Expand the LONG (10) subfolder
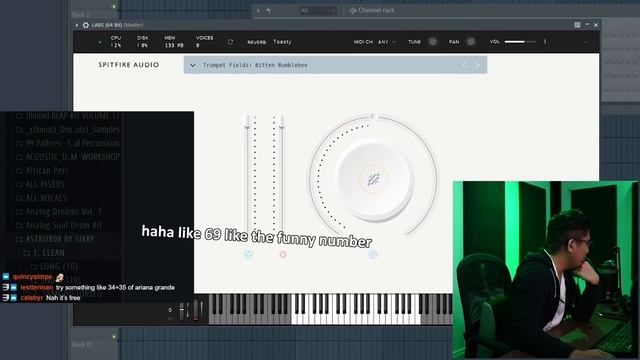640x360 pixels. pos(54,267)
